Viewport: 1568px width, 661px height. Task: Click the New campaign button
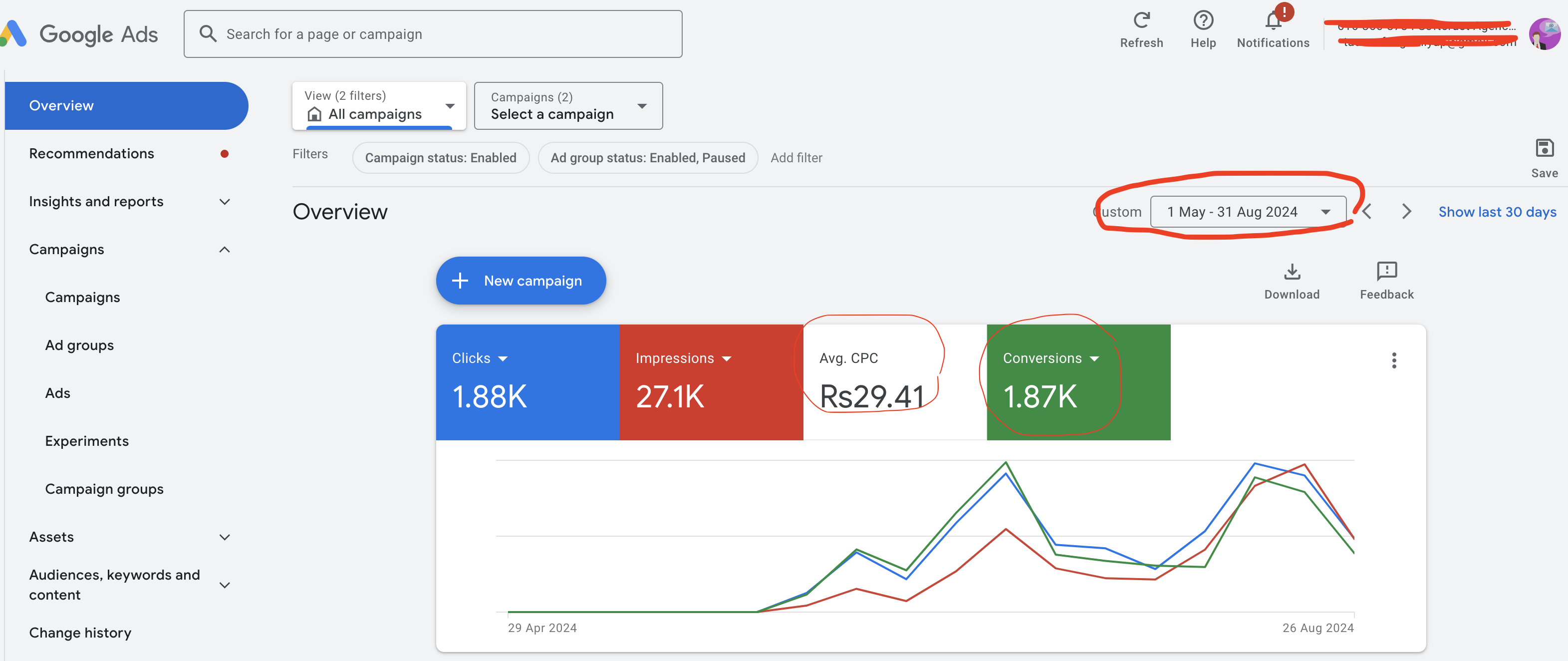[x=522, y=280]
